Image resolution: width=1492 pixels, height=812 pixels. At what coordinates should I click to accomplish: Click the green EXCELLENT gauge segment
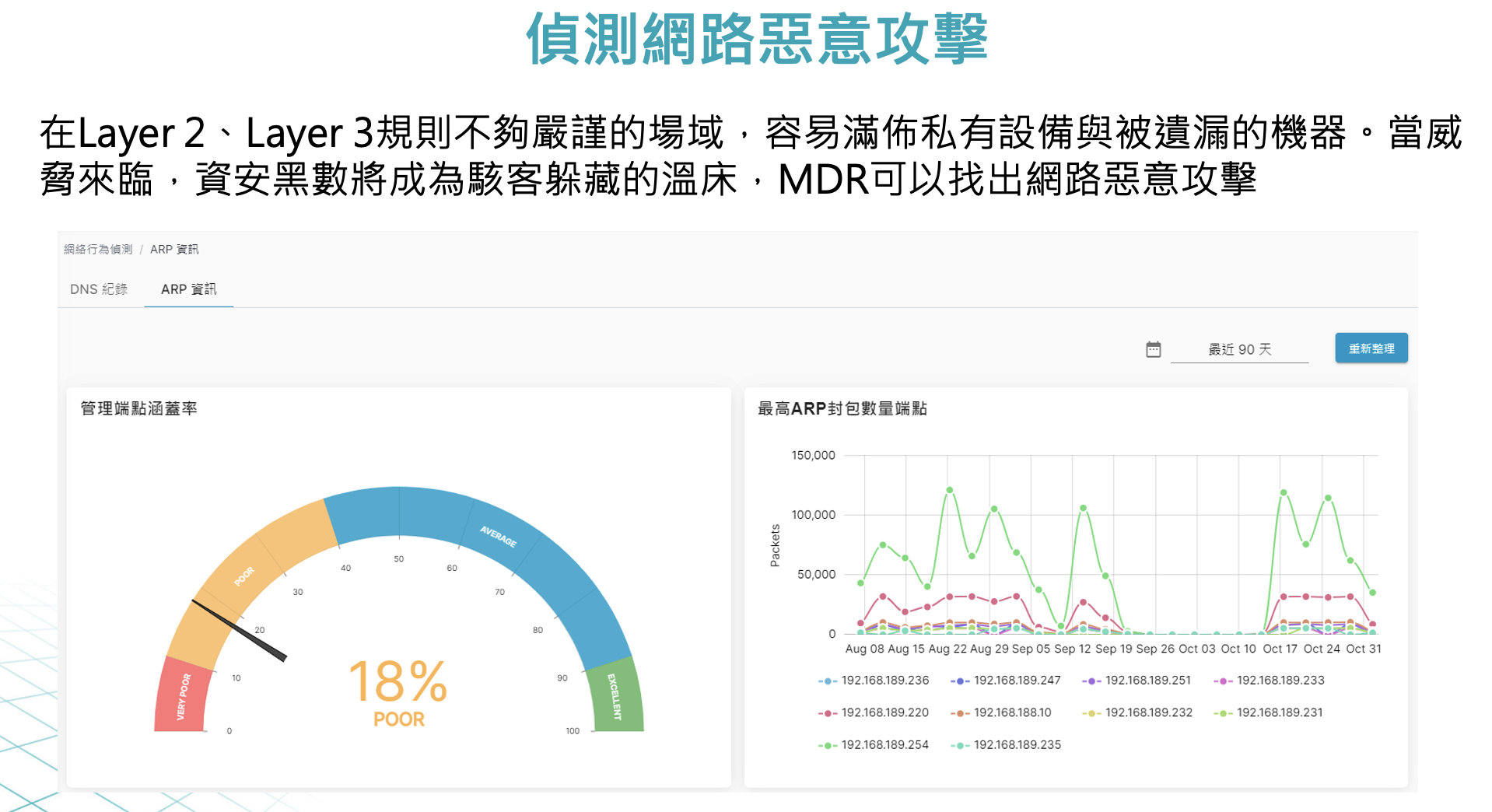coord(616,697)
